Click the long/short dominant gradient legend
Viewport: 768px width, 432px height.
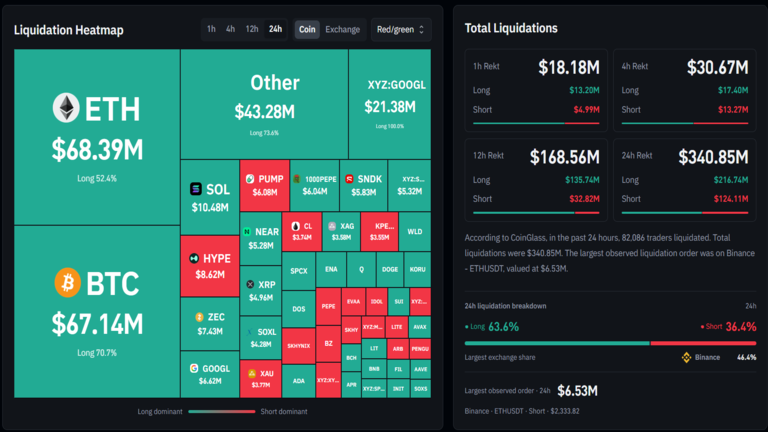click(x=221, y=411)
